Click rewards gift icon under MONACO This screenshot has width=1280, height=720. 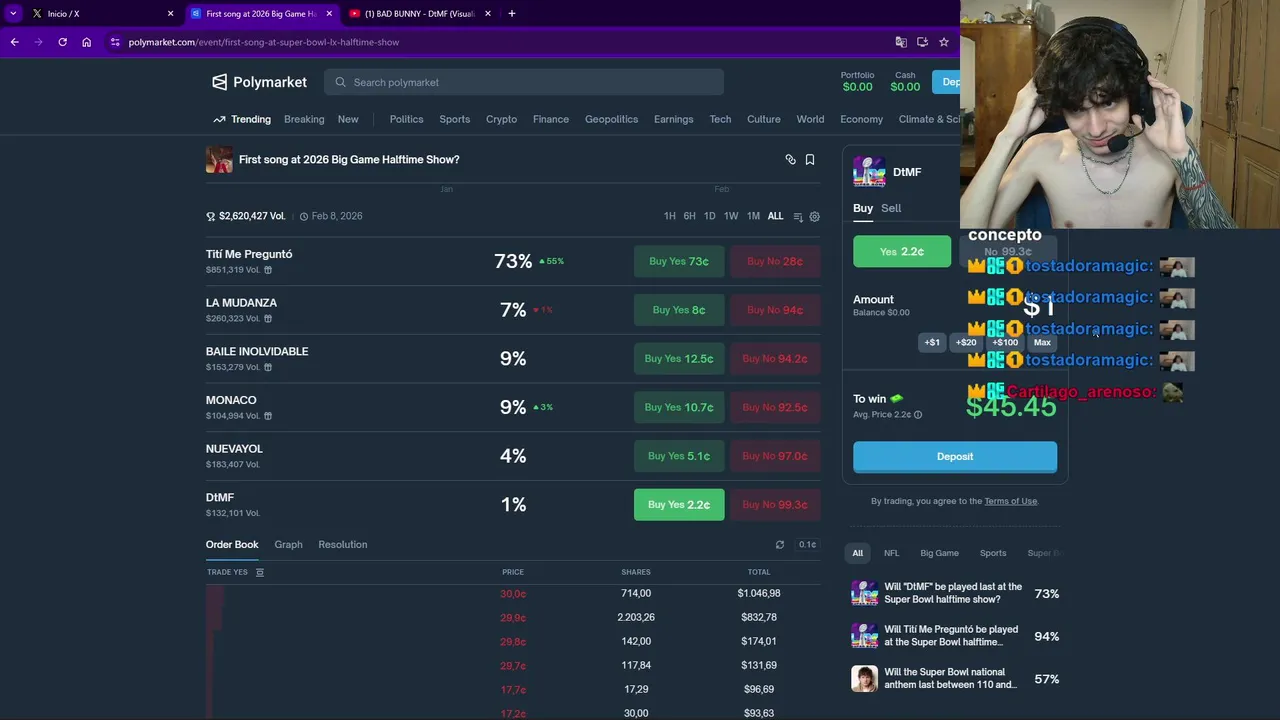[268, 416]
